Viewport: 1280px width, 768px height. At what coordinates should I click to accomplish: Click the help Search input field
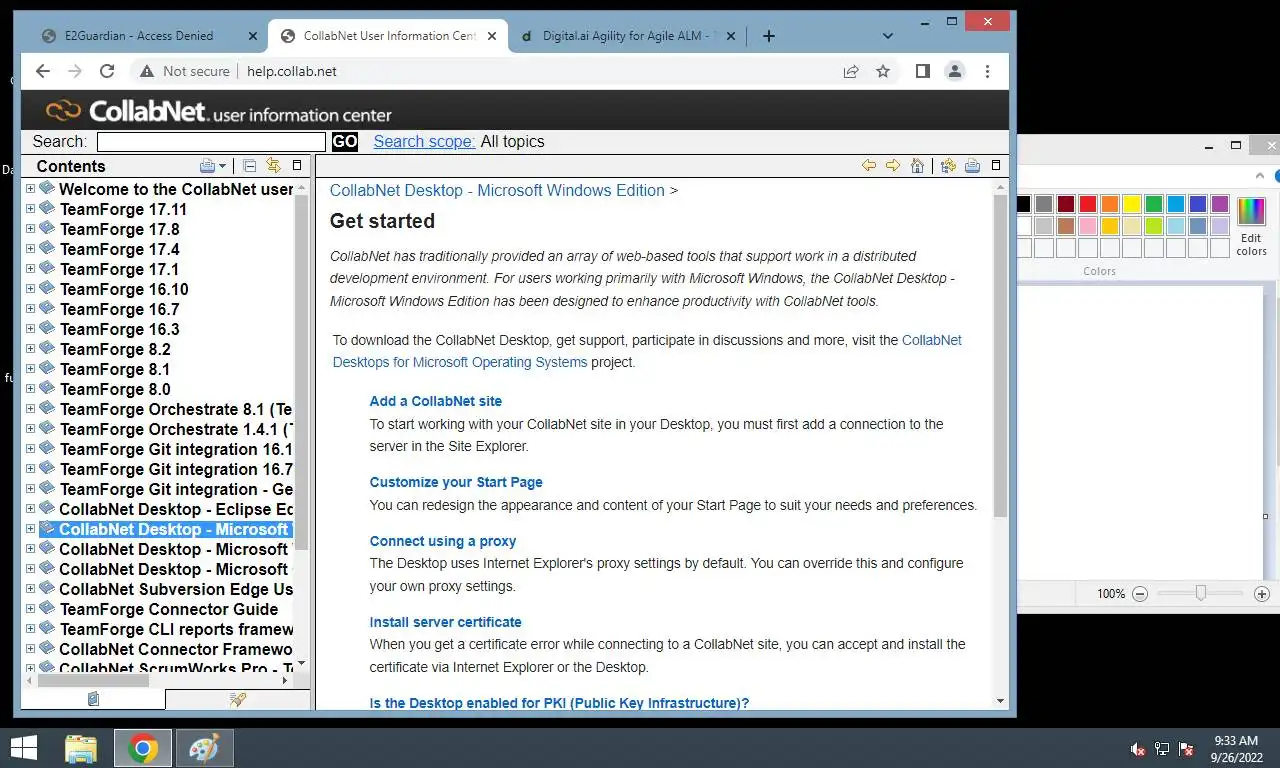pyautogui.click(x=211, y=142)
